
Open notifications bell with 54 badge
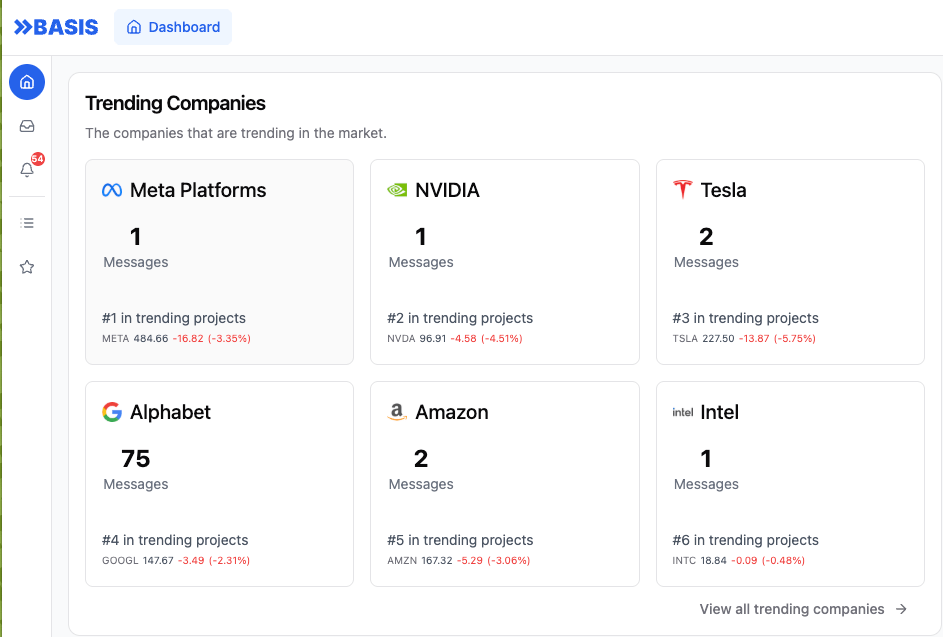pos(27,170)
